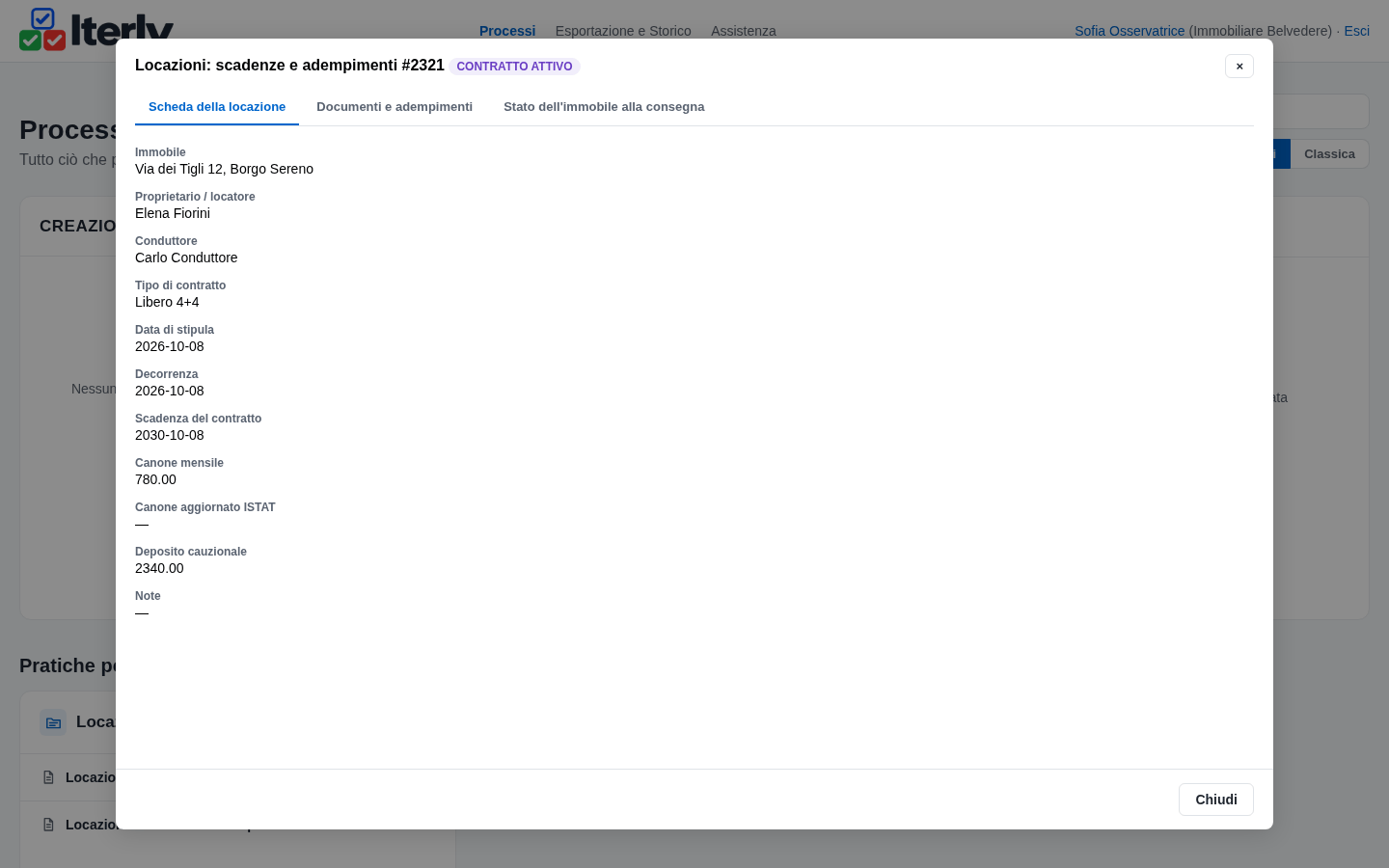Open the Sofia Osservatrice profile link
Viewport: 1389px width, 868px height.
(1130, 31)
